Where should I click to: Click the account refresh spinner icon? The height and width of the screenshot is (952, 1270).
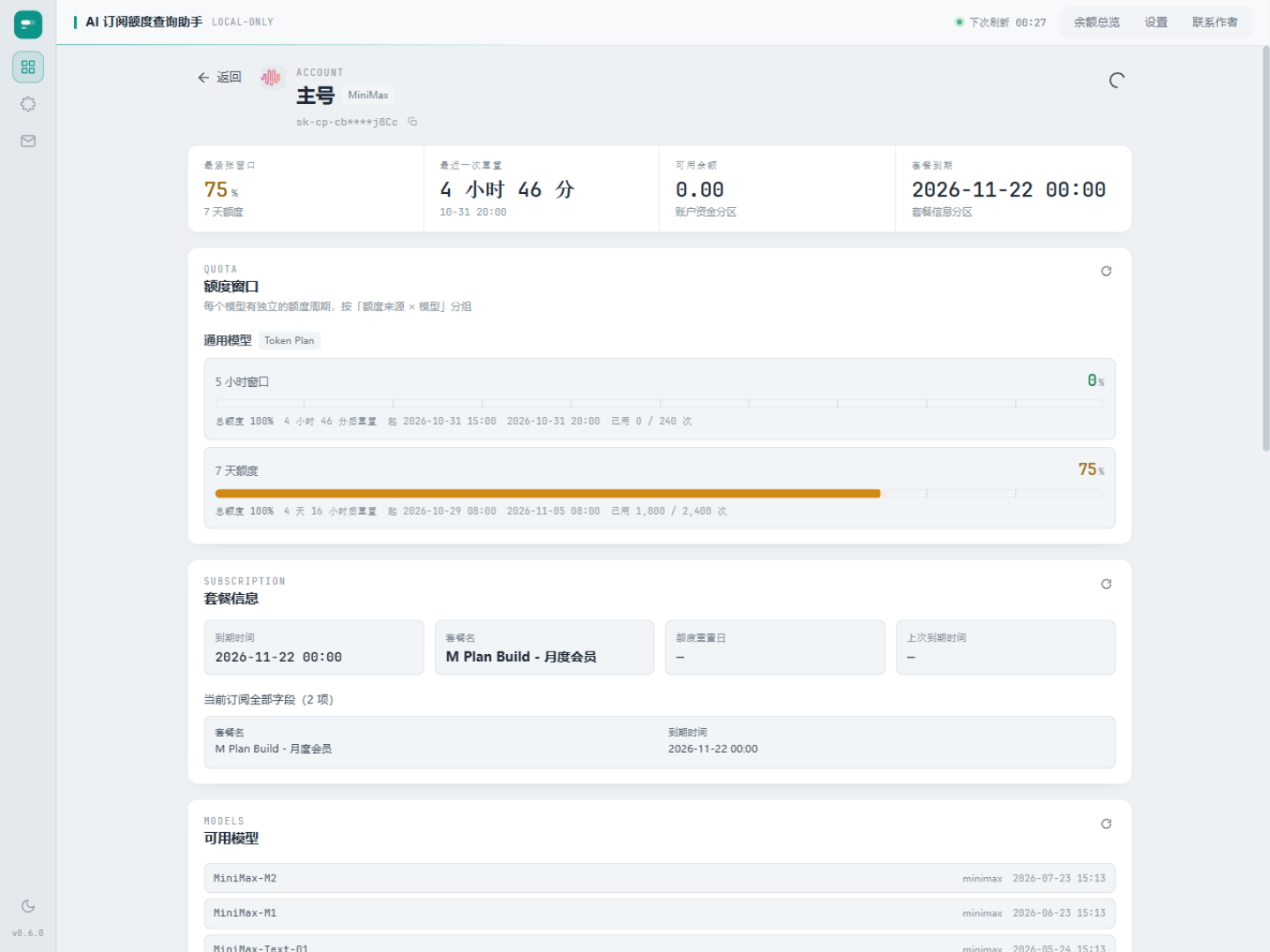point(1117,80)
